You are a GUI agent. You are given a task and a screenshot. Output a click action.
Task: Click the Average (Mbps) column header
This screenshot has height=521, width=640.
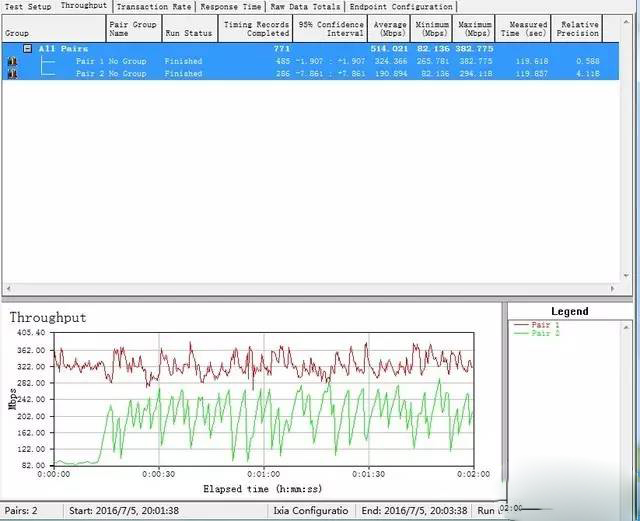pos(390,28)
